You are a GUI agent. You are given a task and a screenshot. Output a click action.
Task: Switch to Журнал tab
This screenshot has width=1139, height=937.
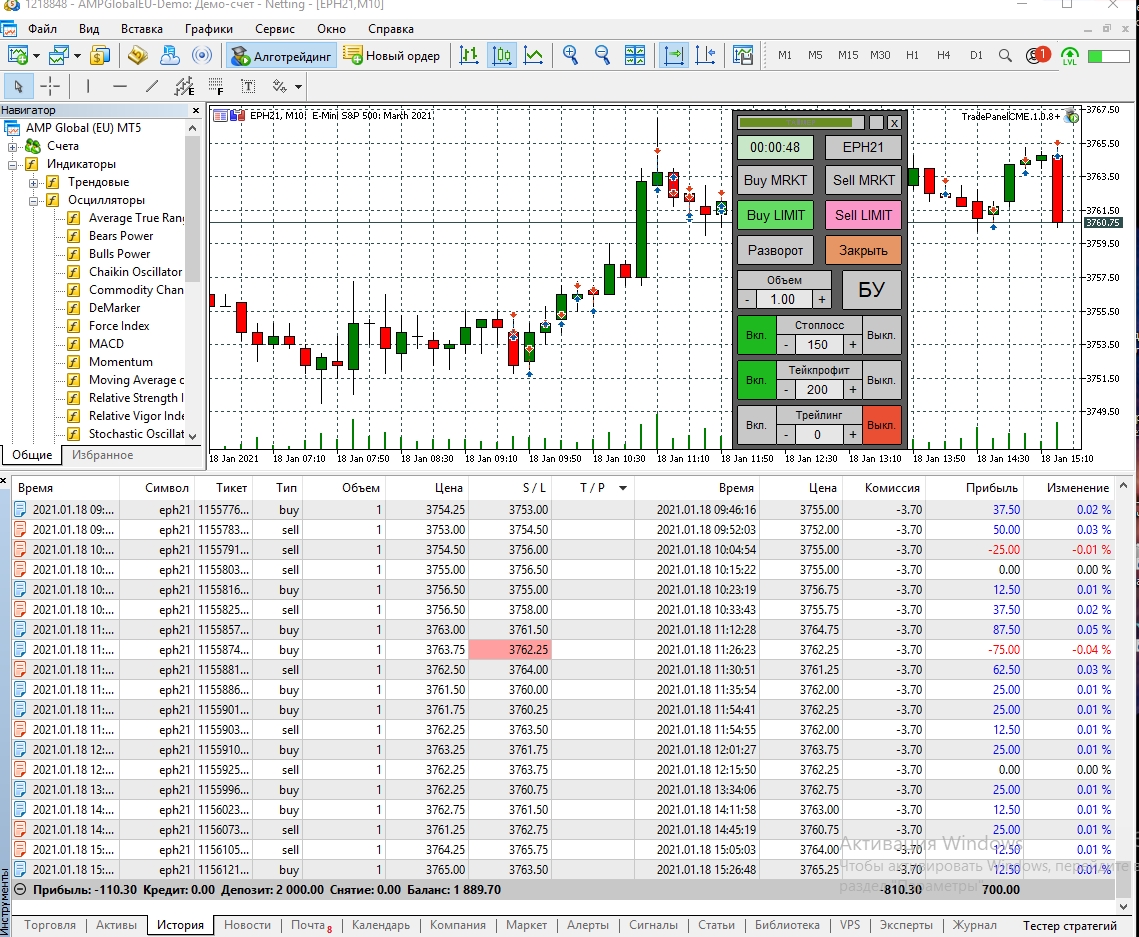pos(975,925)
